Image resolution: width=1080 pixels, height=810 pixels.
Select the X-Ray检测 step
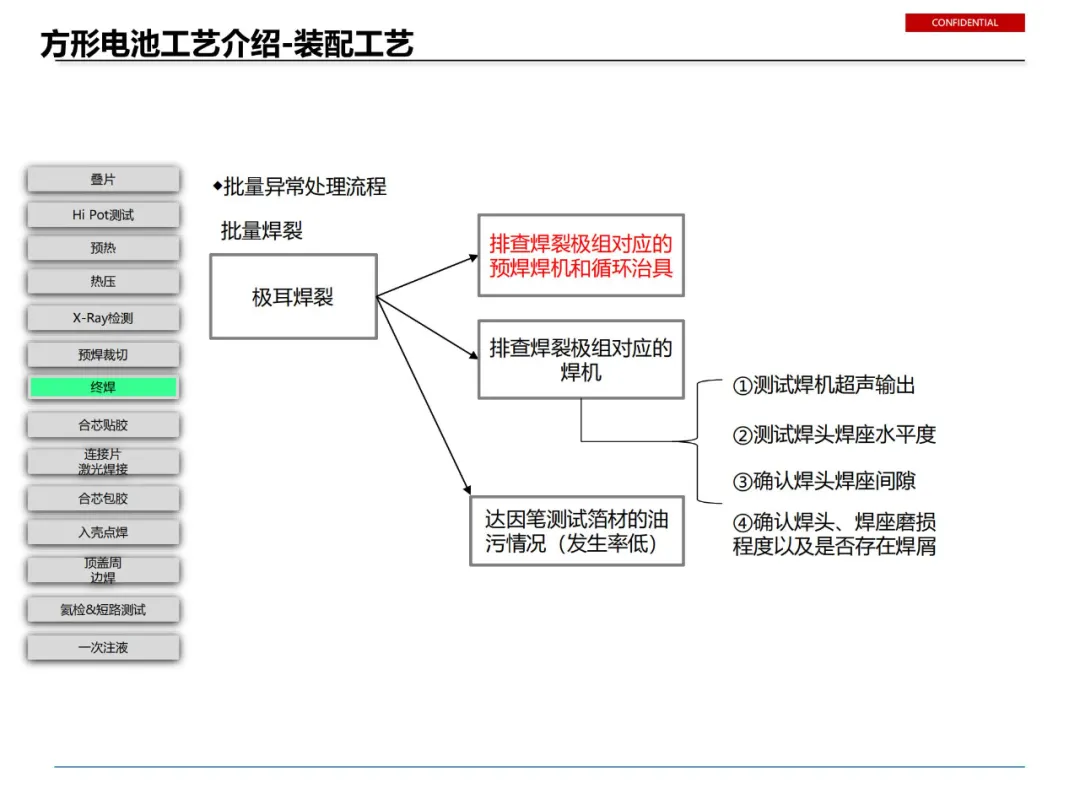pyautogui.click(x=103, y=318)
